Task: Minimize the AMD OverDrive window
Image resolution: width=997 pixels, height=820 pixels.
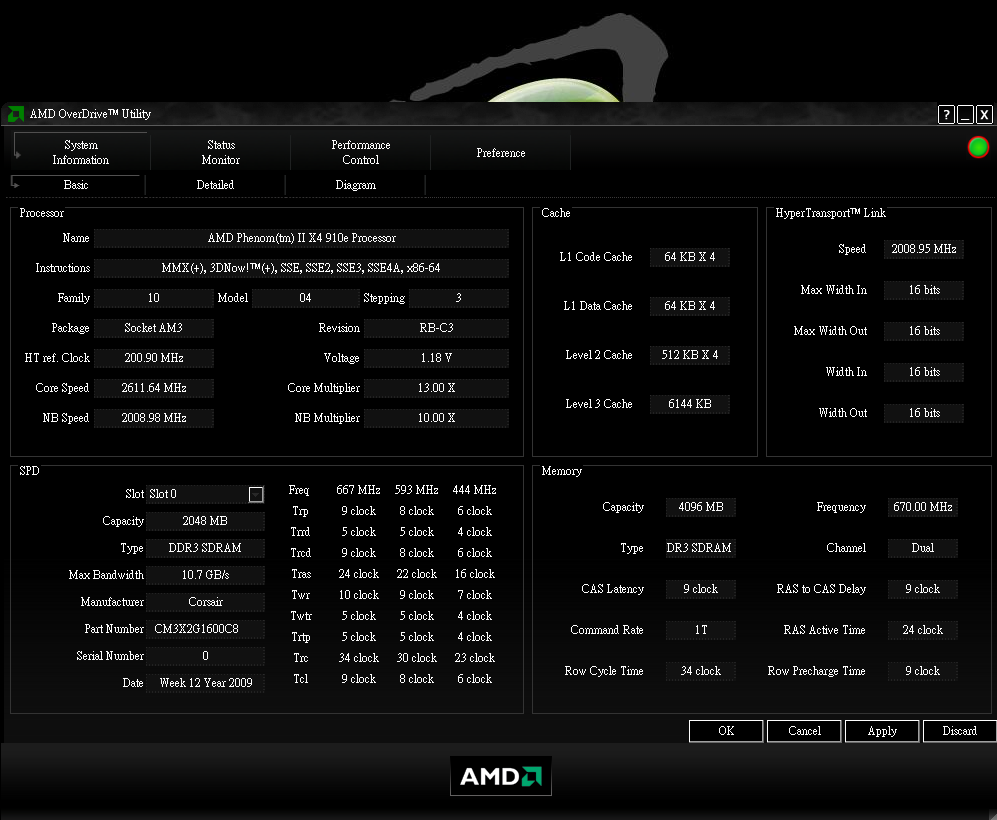Action: click(965, 114)
